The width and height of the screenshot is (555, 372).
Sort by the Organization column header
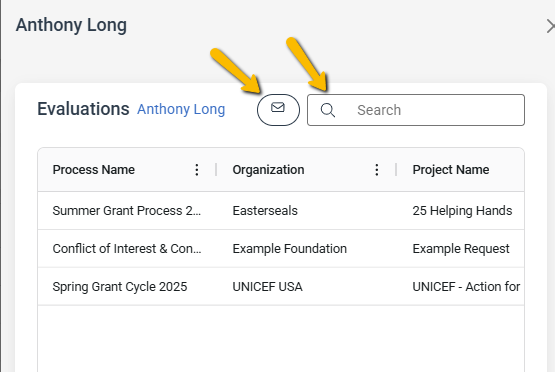coord(268,170)
